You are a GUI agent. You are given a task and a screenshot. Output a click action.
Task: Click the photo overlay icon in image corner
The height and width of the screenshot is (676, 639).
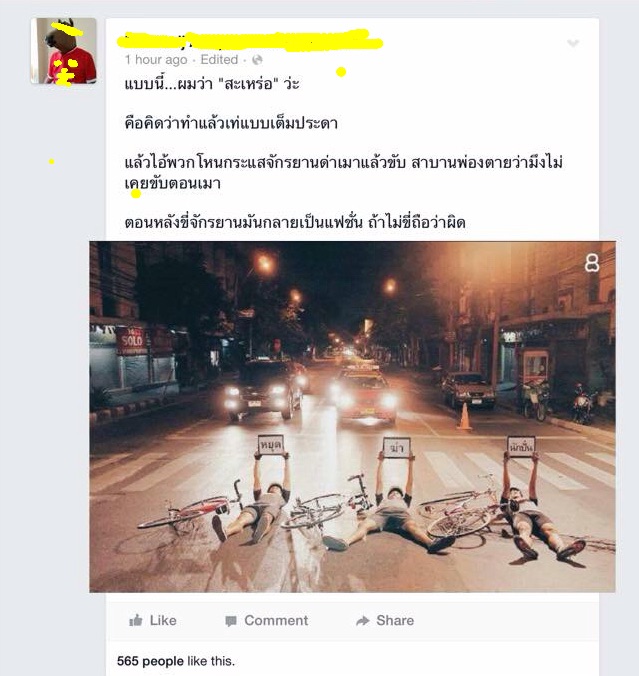[592, 263]
